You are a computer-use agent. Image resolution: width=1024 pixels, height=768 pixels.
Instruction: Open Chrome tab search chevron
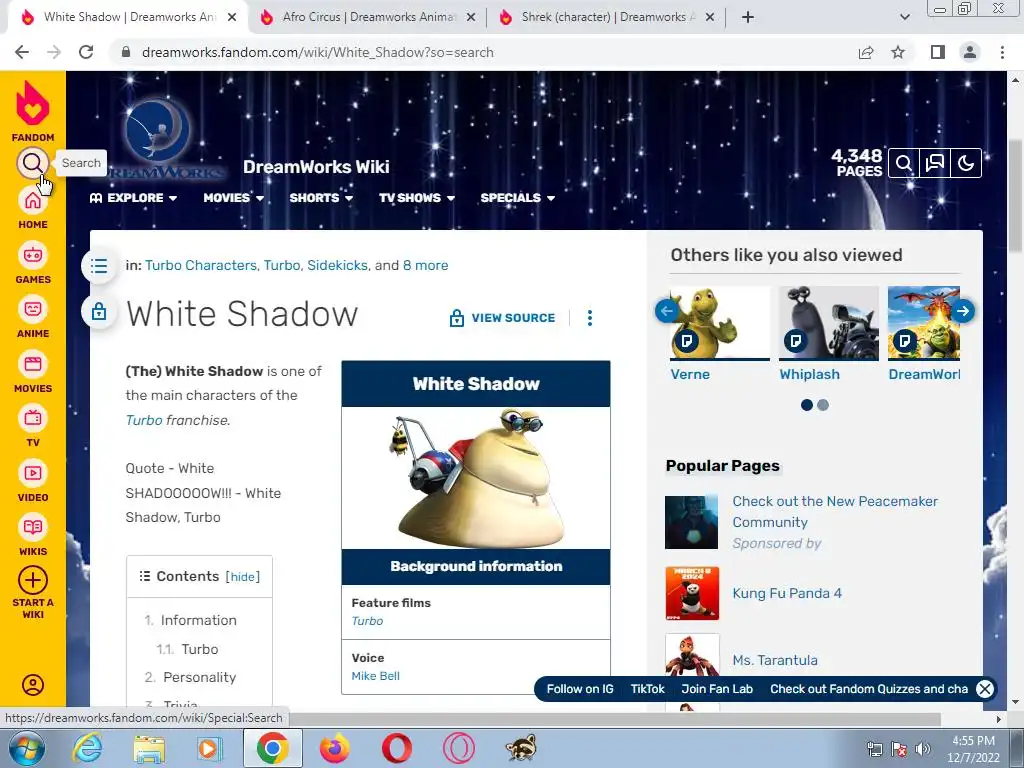point(904,17)
